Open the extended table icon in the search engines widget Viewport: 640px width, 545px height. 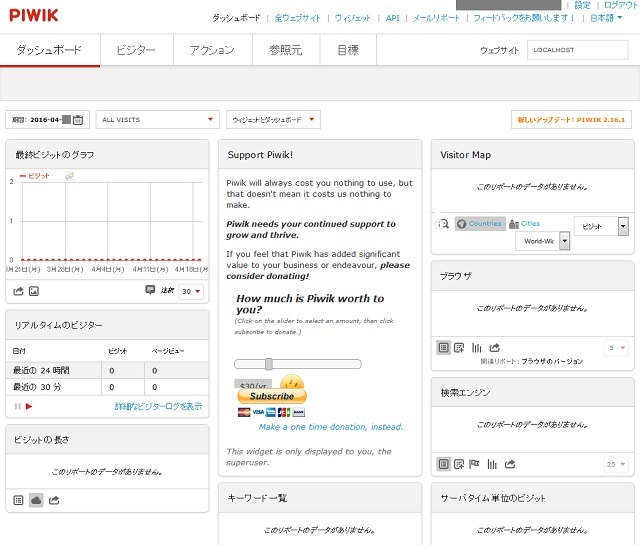tap(459, 464)
